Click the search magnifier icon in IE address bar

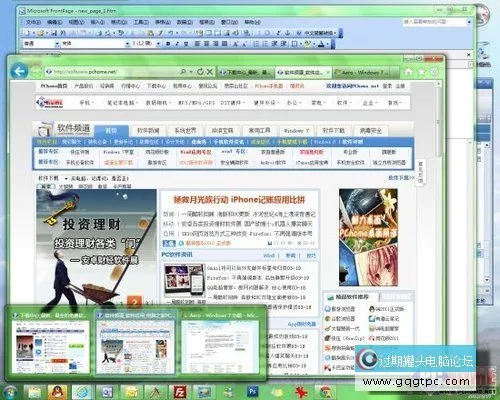pos(183,72)
